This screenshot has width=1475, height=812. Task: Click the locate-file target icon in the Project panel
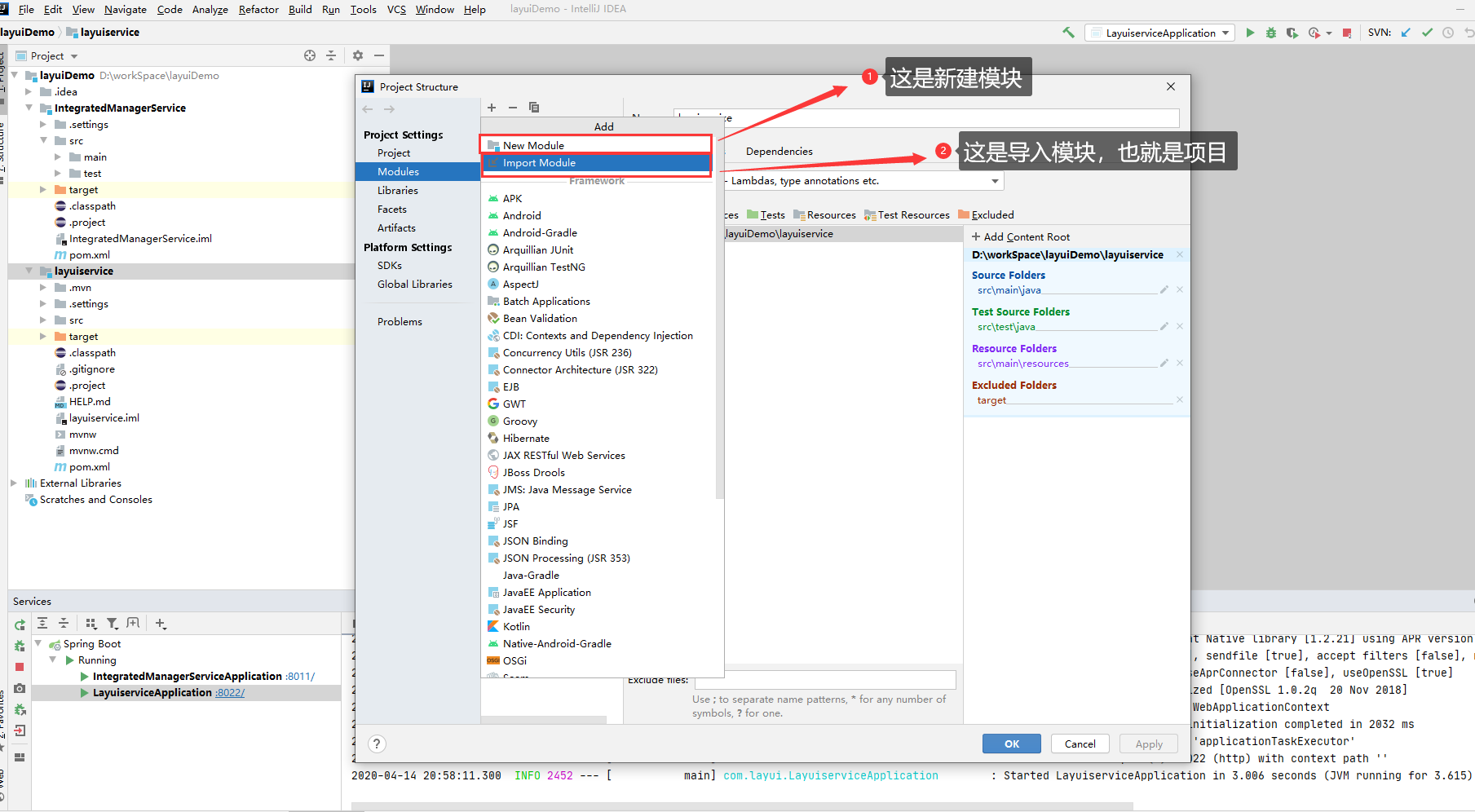pyautogui.click(x=310, y=55)
